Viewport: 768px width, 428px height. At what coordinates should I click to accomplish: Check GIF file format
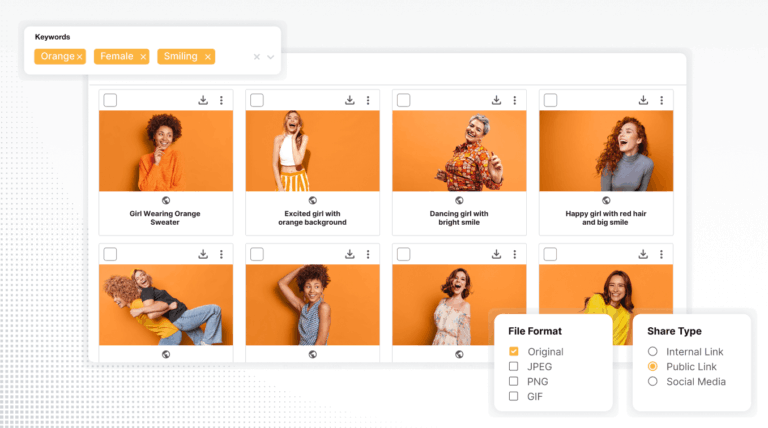click(513, 396)
